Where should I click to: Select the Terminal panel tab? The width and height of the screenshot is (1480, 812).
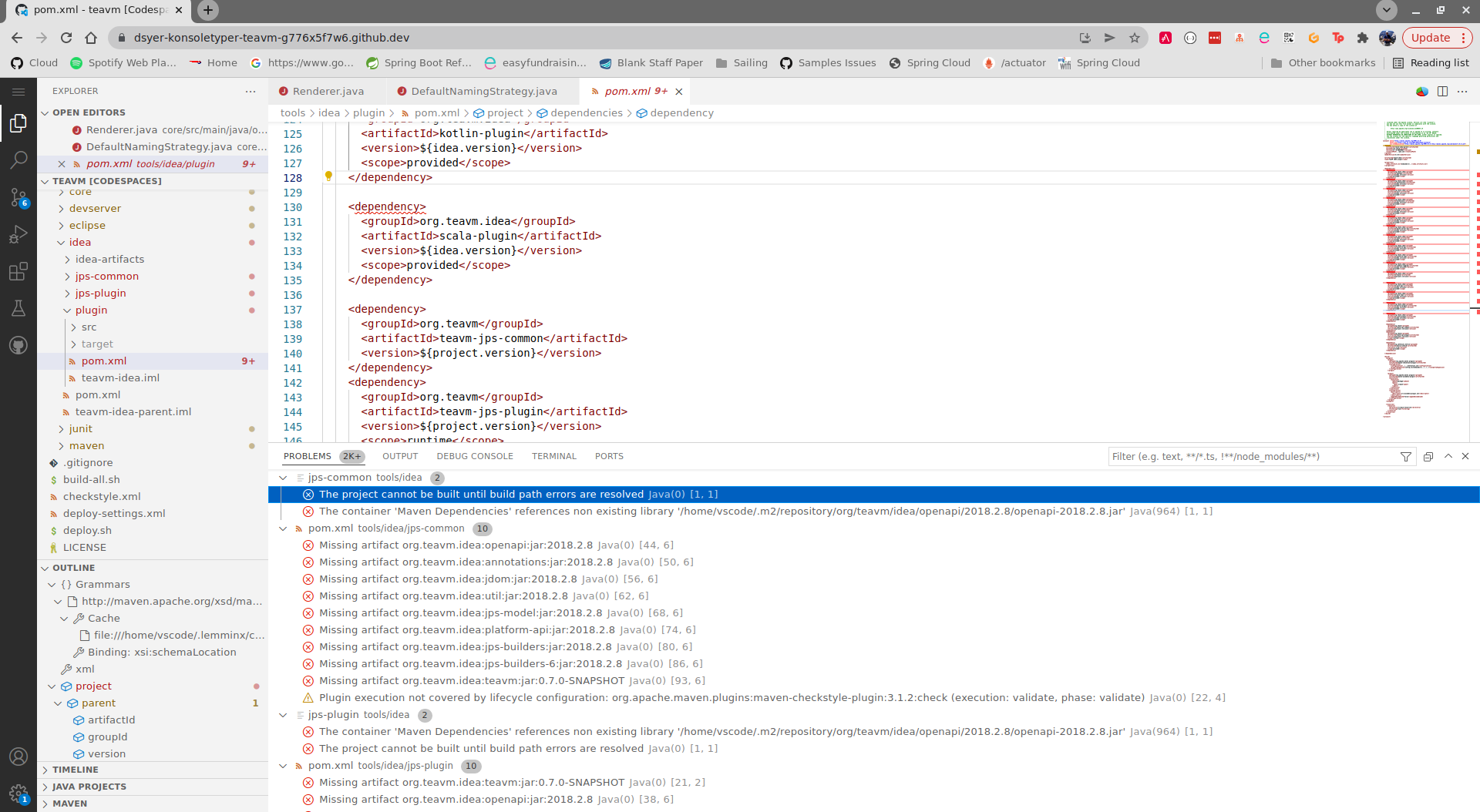pyautogui.click(x=554, y=457)
